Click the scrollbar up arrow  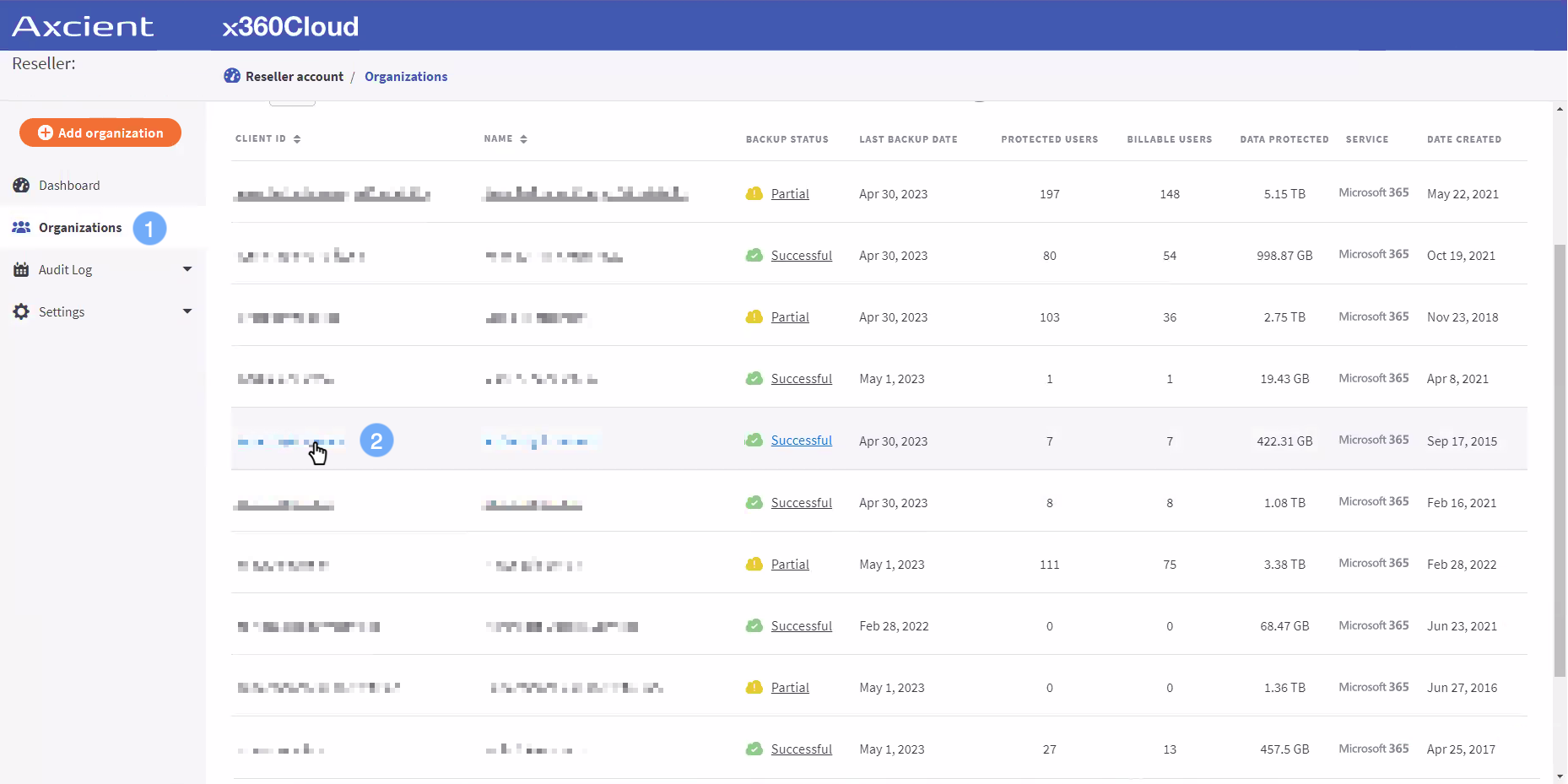1560,109
